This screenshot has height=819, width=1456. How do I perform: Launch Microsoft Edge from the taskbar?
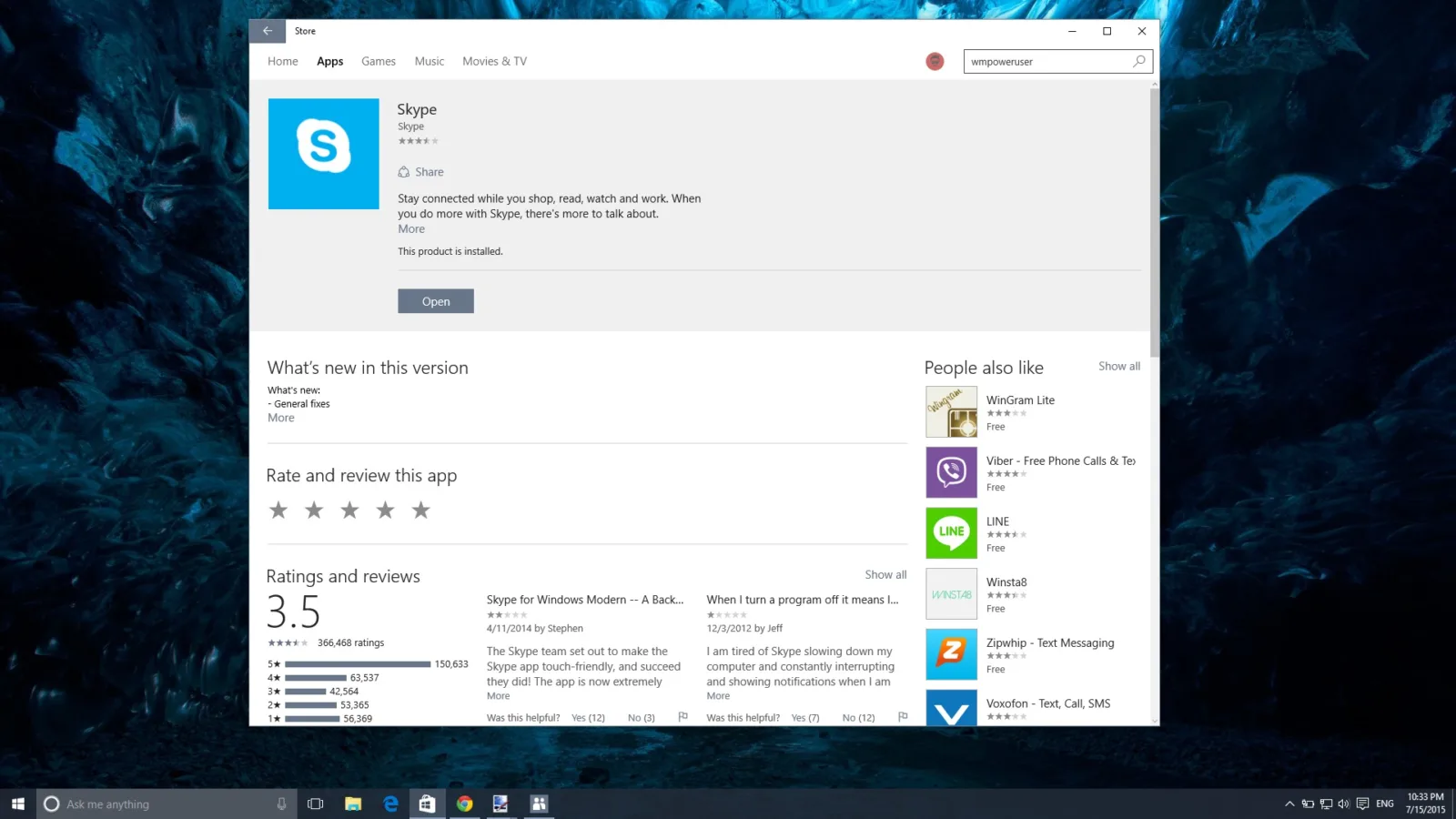point(390,804)
